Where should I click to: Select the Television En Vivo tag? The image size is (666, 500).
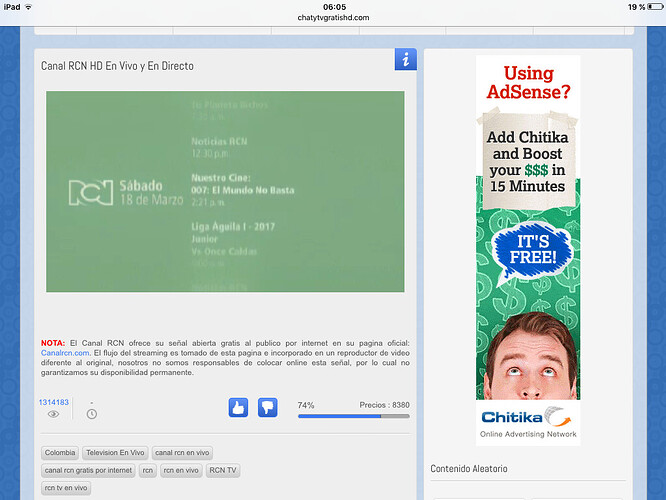point(115,453)
